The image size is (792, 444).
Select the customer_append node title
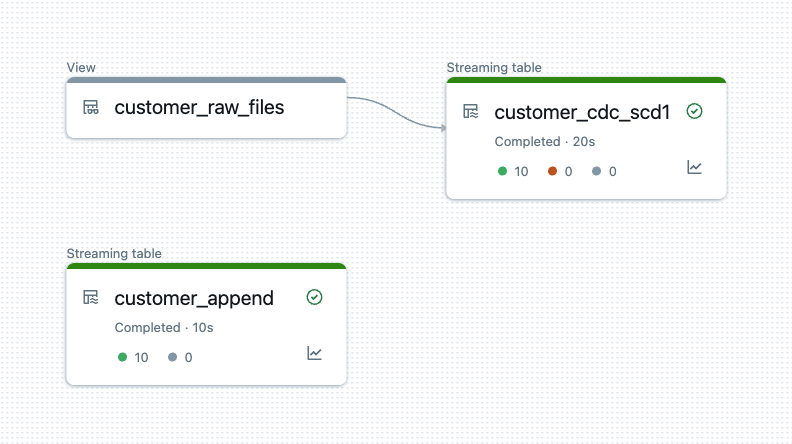[194, 298]
